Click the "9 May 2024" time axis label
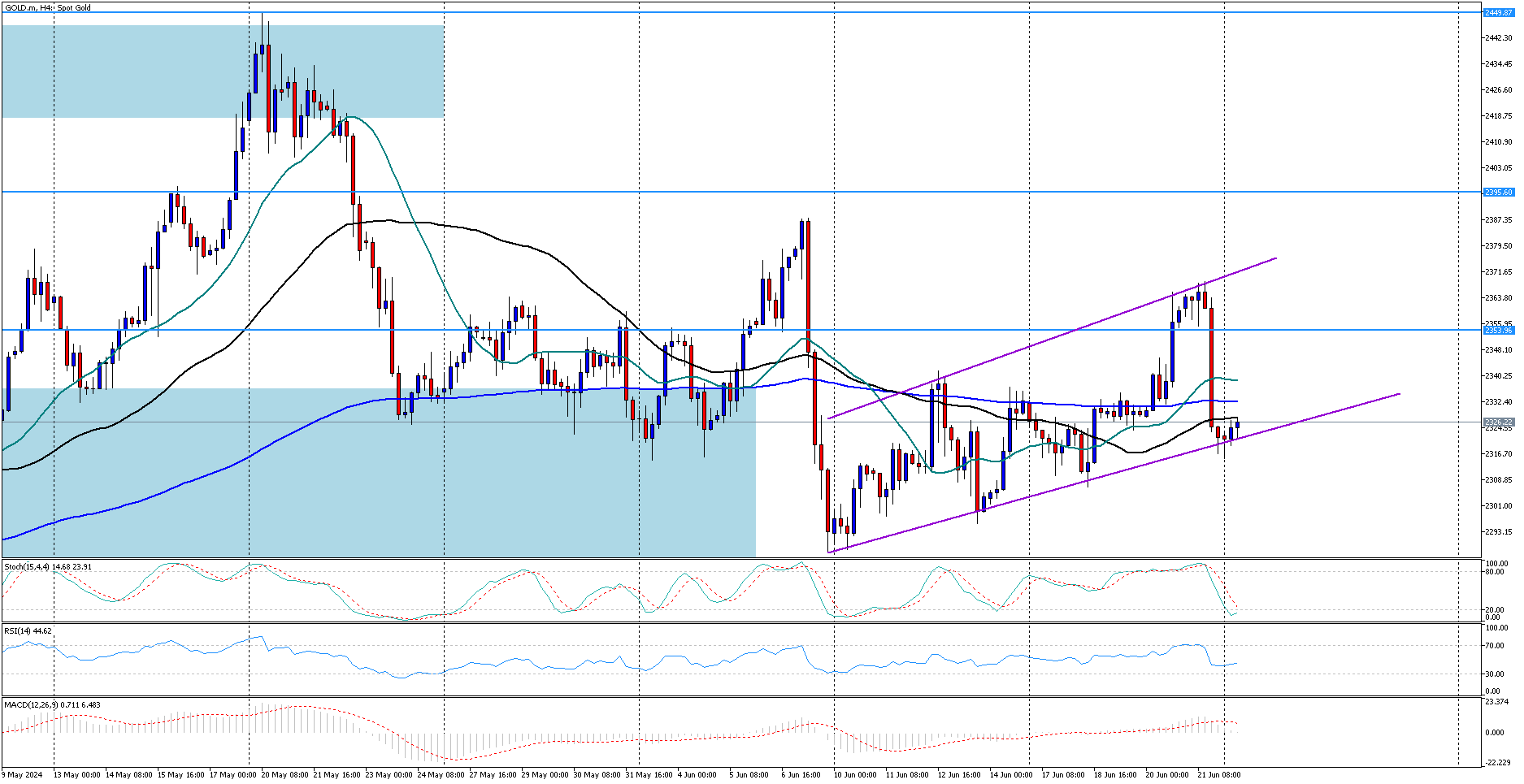 pyautogui.click(x=24, y=775)
